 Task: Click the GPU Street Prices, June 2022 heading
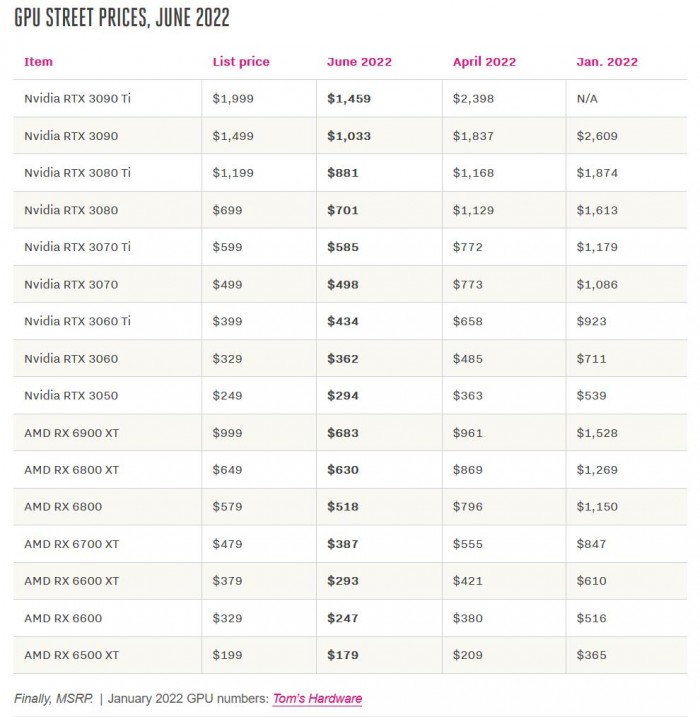(x=122, y=18)
